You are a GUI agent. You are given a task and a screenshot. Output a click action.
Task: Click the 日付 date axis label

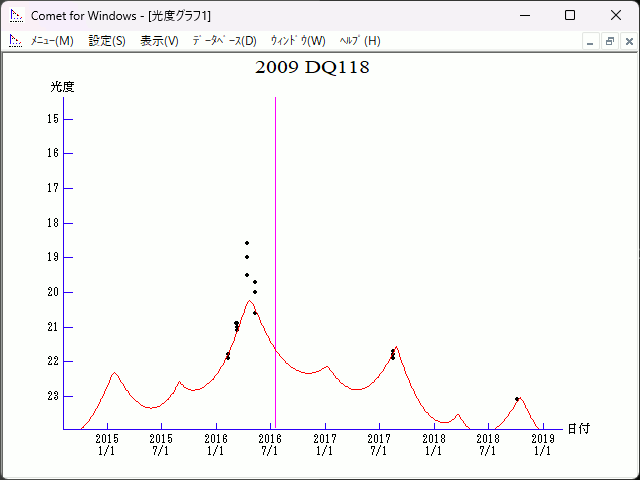(x=578, y=428)
